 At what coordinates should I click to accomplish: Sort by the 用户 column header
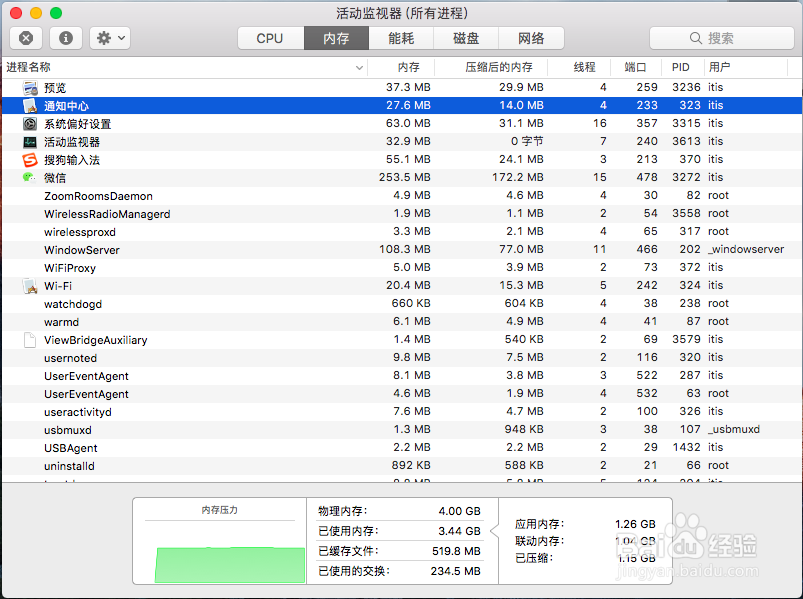click(x=745, y=67)
